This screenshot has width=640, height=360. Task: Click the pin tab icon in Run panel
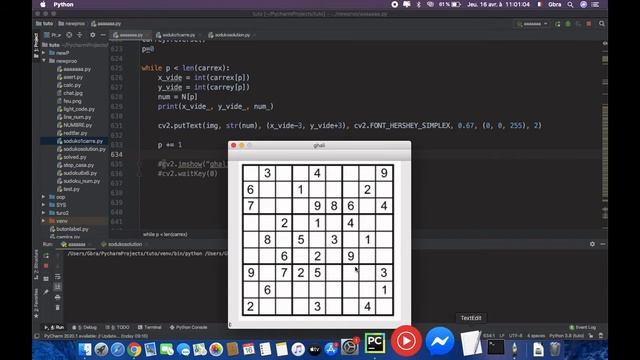click(46, 292)
